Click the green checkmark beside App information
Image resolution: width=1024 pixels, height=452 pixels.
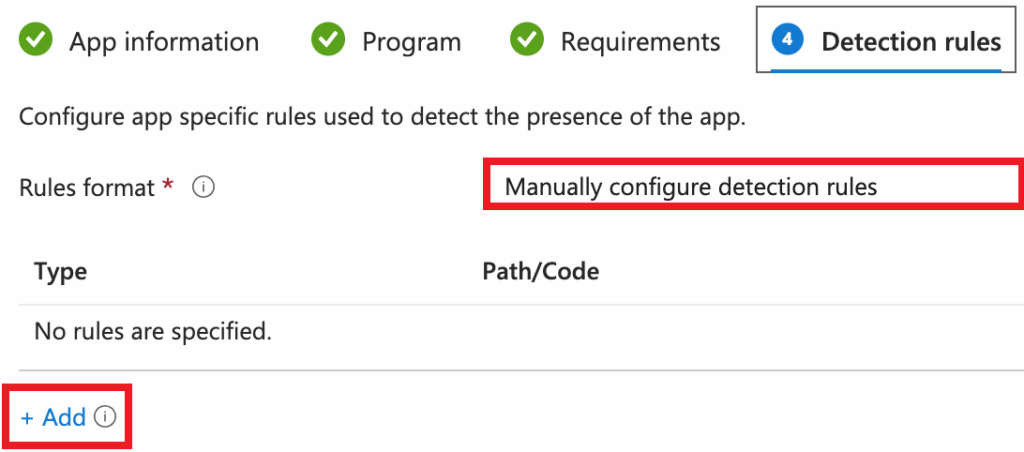37,41
